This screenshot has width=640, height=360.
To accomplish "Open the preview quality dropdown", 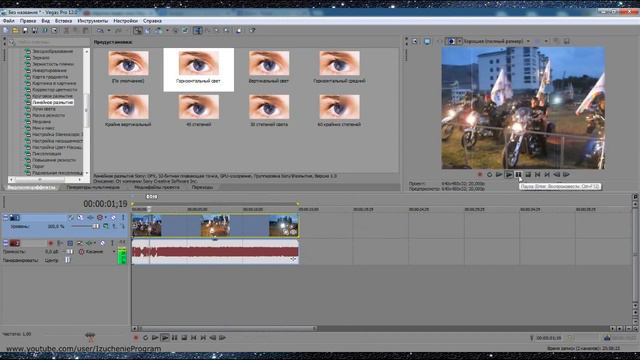I will [x=528, y=41].
